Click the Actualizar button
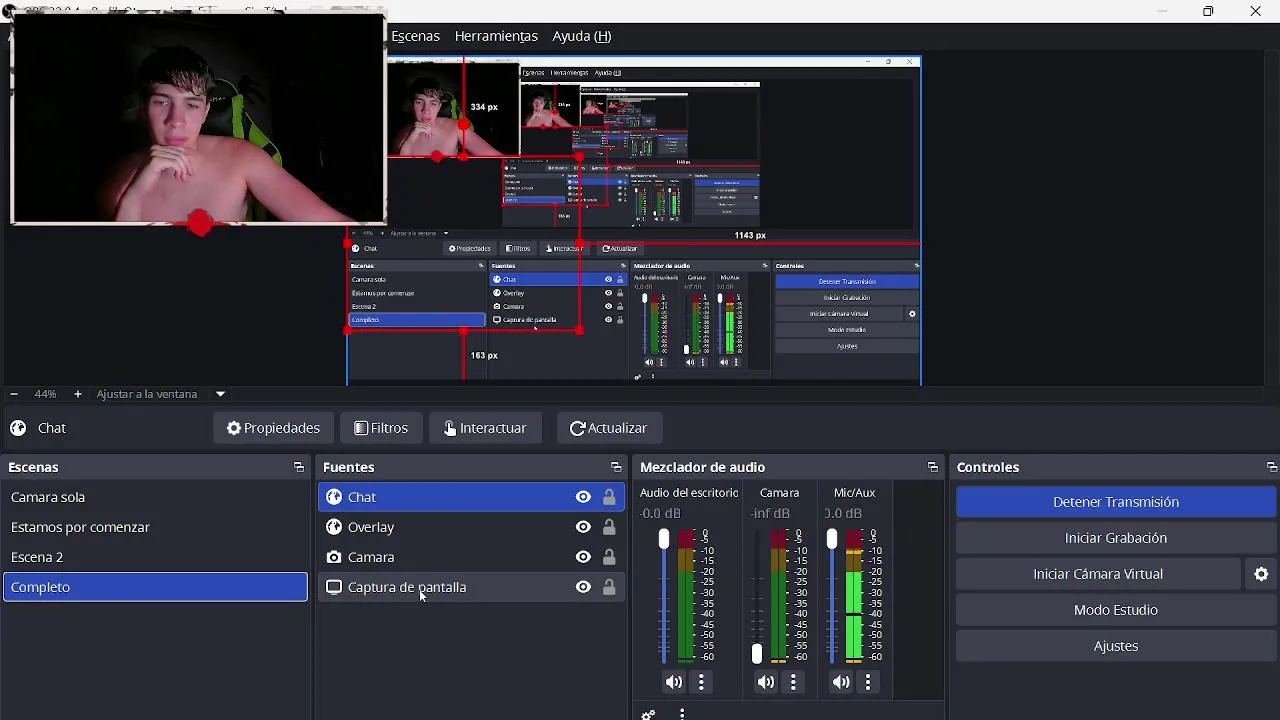 click(609, 428)
